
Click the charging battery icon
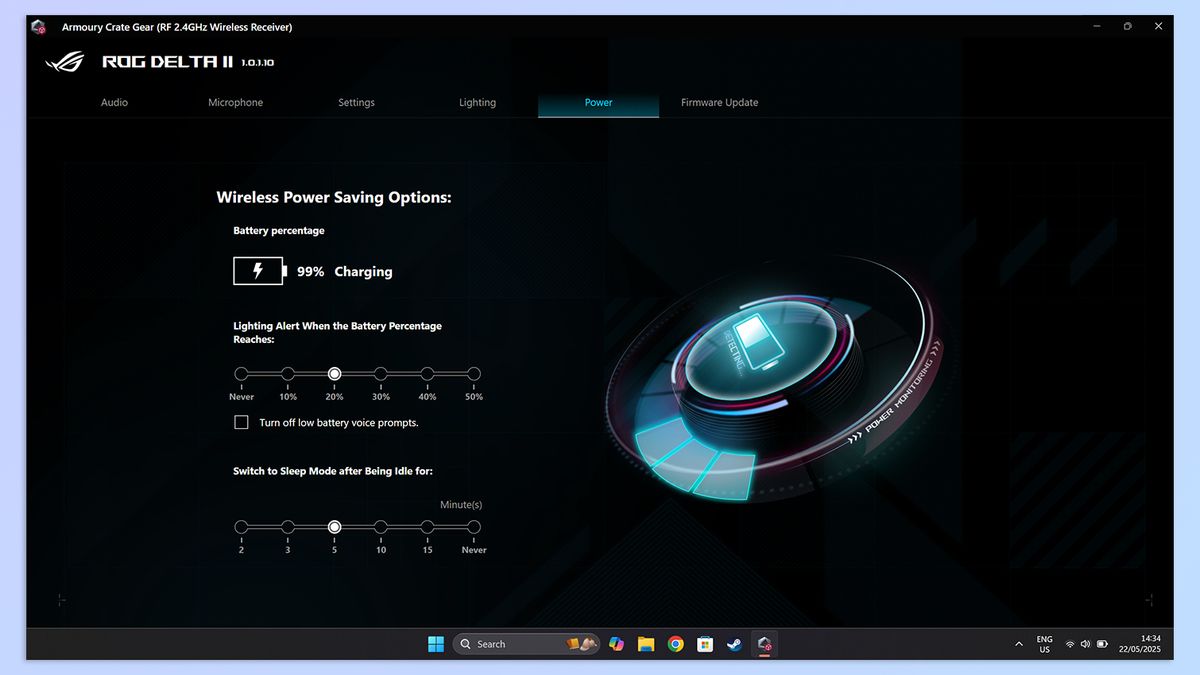(x=258, y=271)
